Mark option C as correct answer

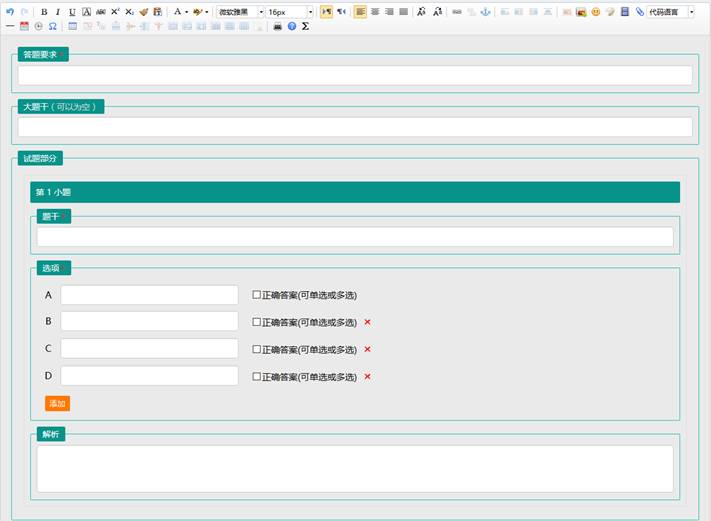click(x=256, y=349)
